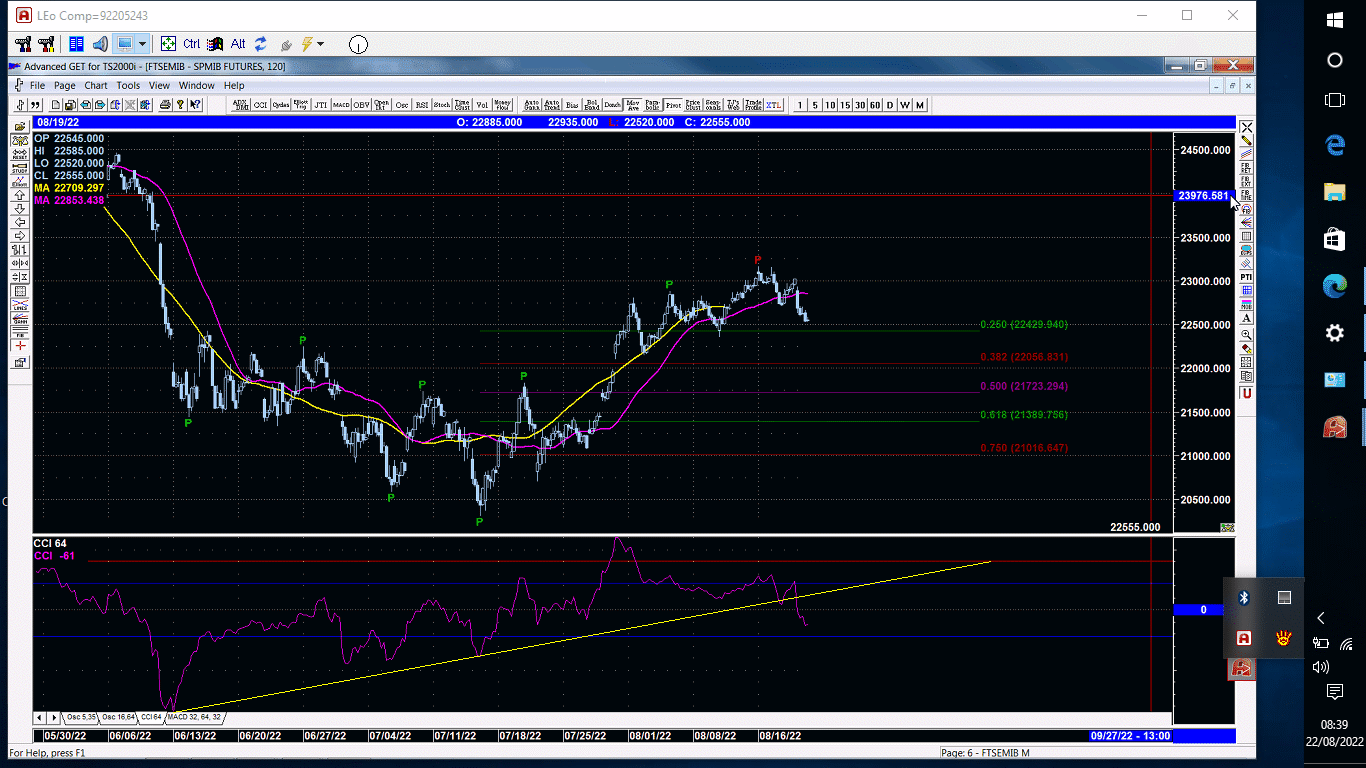Click the XTL indicator button
Image resolution: width=1366 pixels, height=768 pixels.
point(774,103)
